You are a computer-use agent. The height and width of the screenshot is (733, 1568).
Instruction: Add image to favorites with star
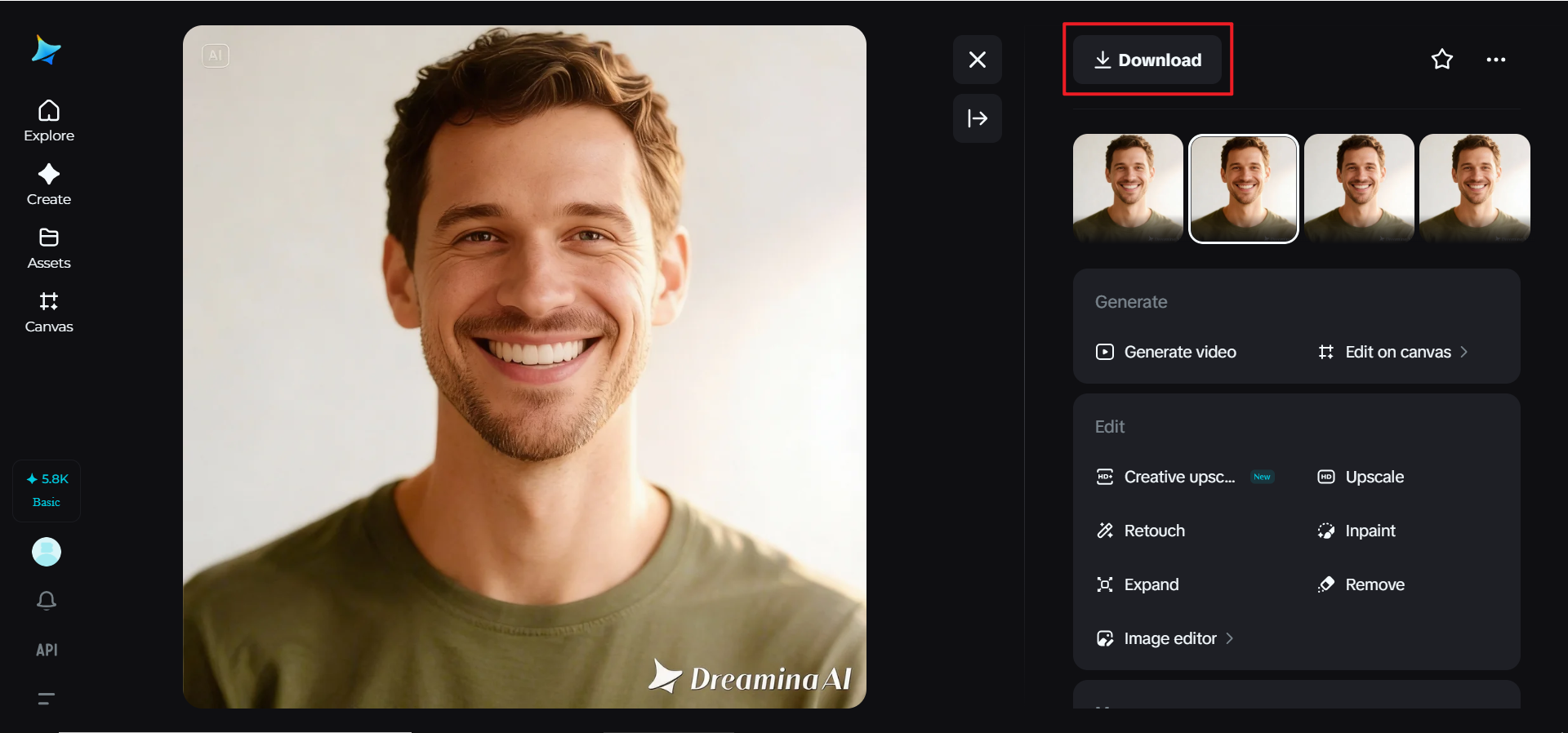coord(1442,60)
